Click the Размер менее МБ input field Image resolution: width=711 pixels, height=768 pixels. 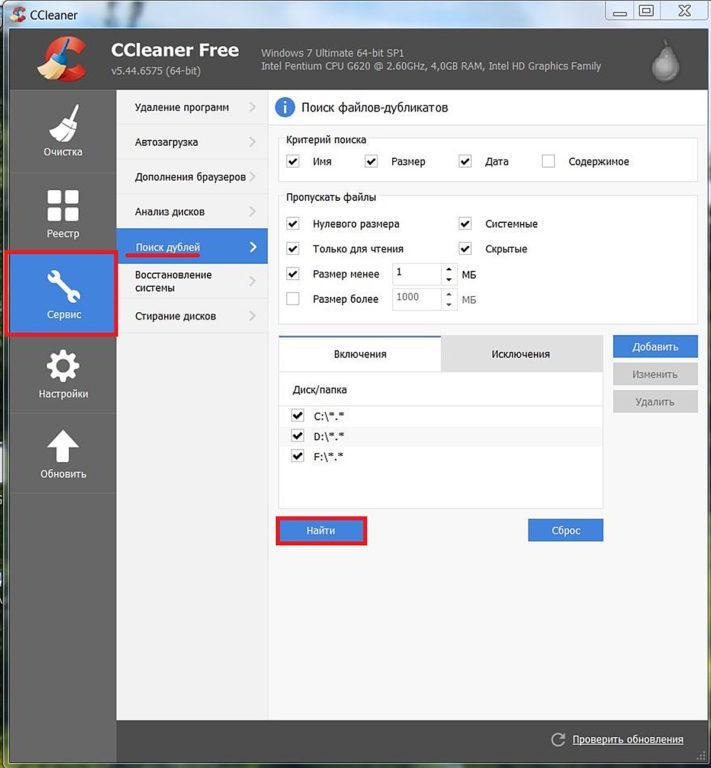pos(417,274)
